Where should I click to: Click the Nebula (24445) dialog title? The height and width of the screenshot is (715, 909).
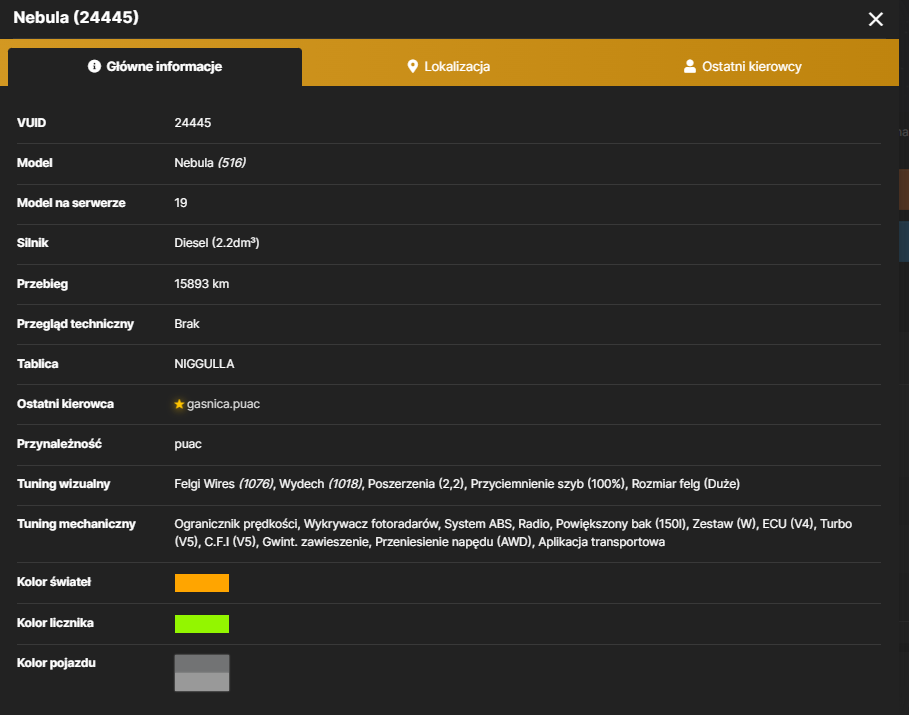point(76,17)
